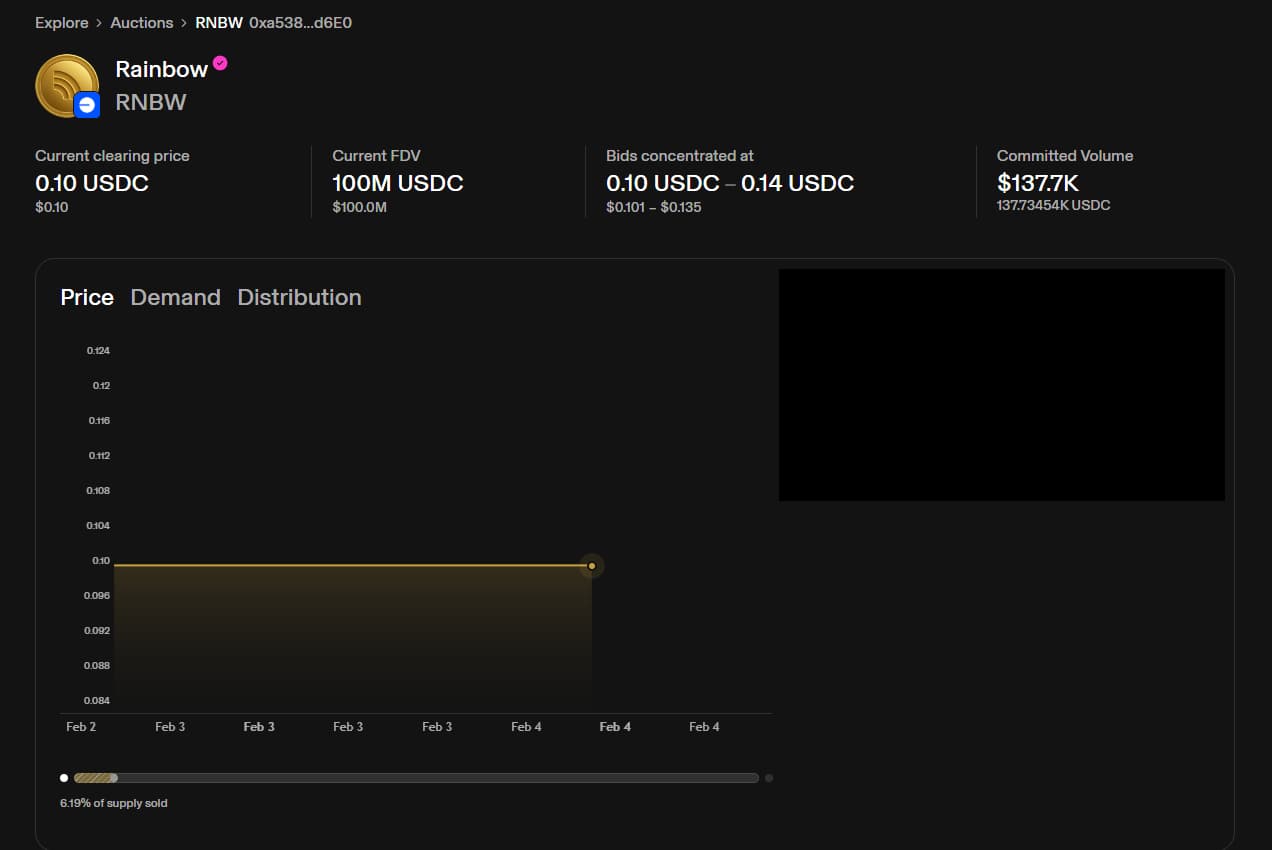This screenshot has height=850, width=1272.
Task: Navigate to Auctions in the breadcrumb
Action: pyautogui.click(x=141, y=23)
